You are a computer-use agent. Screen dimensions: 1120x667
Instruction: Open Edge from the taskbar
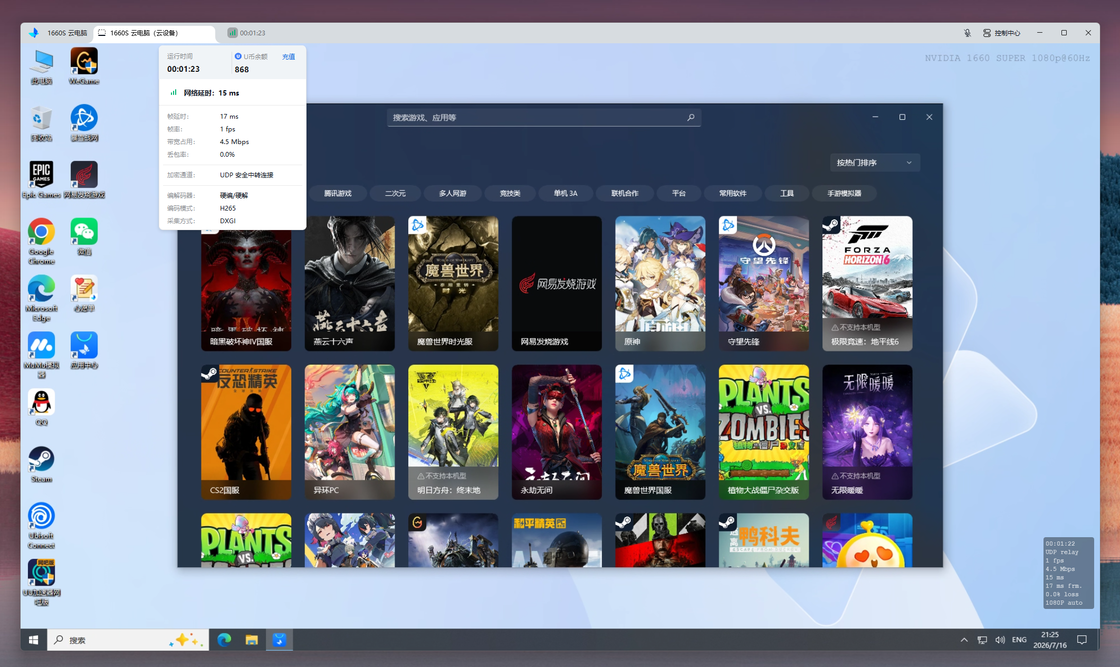(x=224, y=640)
